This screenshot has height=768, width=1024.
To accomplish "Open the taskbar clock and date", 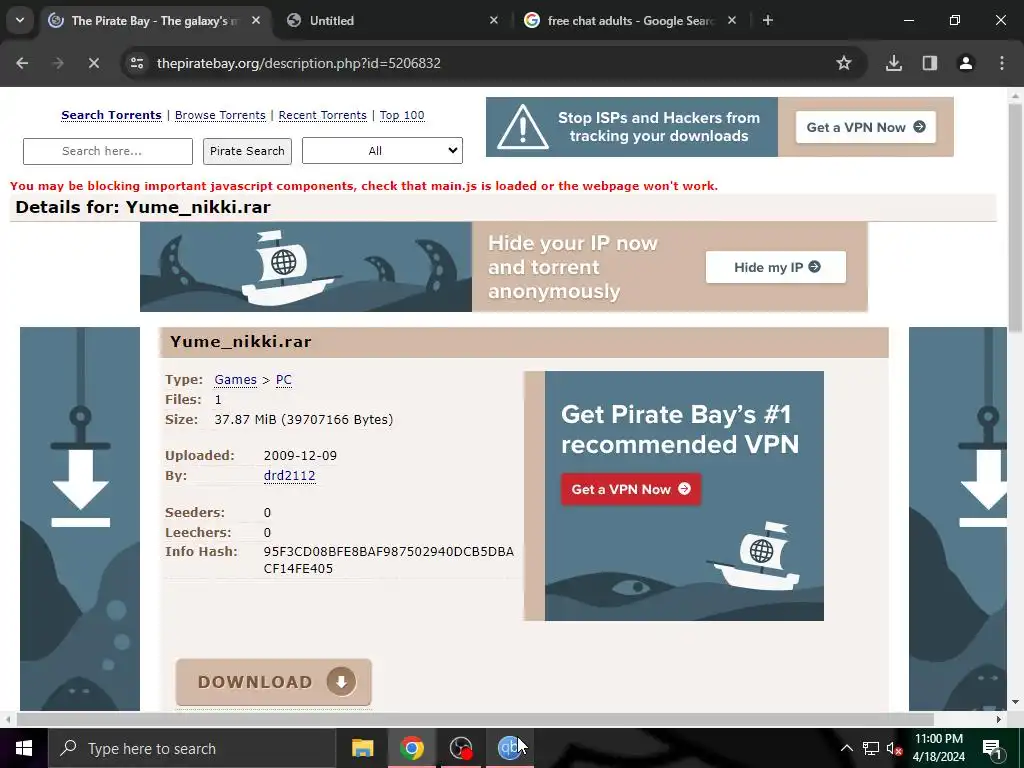I will pyautogui.click(x=938, y=748).
